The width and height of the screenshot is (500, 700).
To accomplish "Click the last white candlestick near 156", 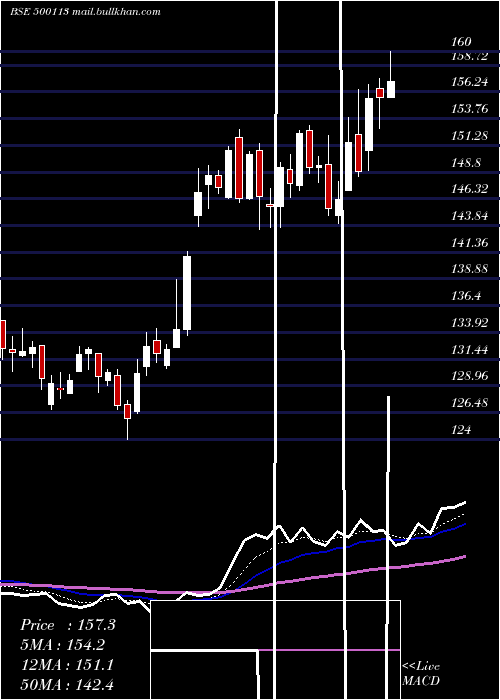I will [x=391, y=89].
